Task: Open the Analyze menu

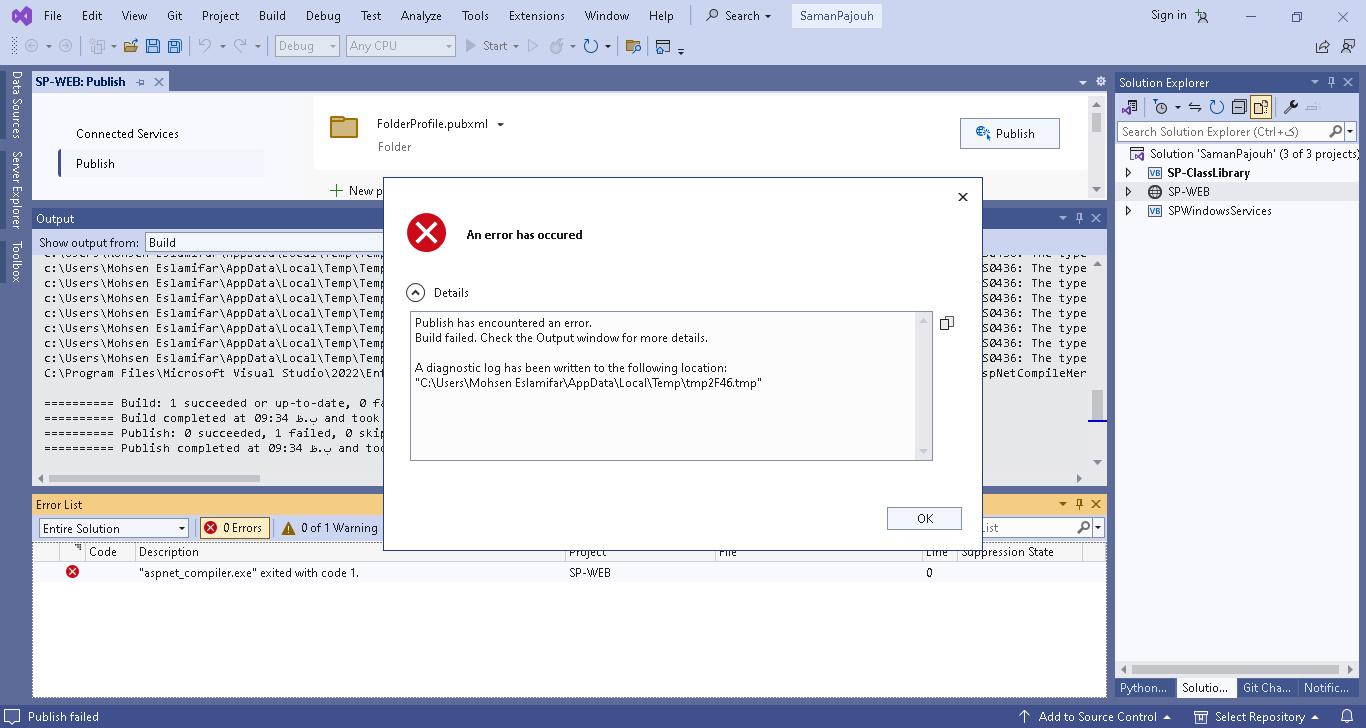Action: coord(421,16)
